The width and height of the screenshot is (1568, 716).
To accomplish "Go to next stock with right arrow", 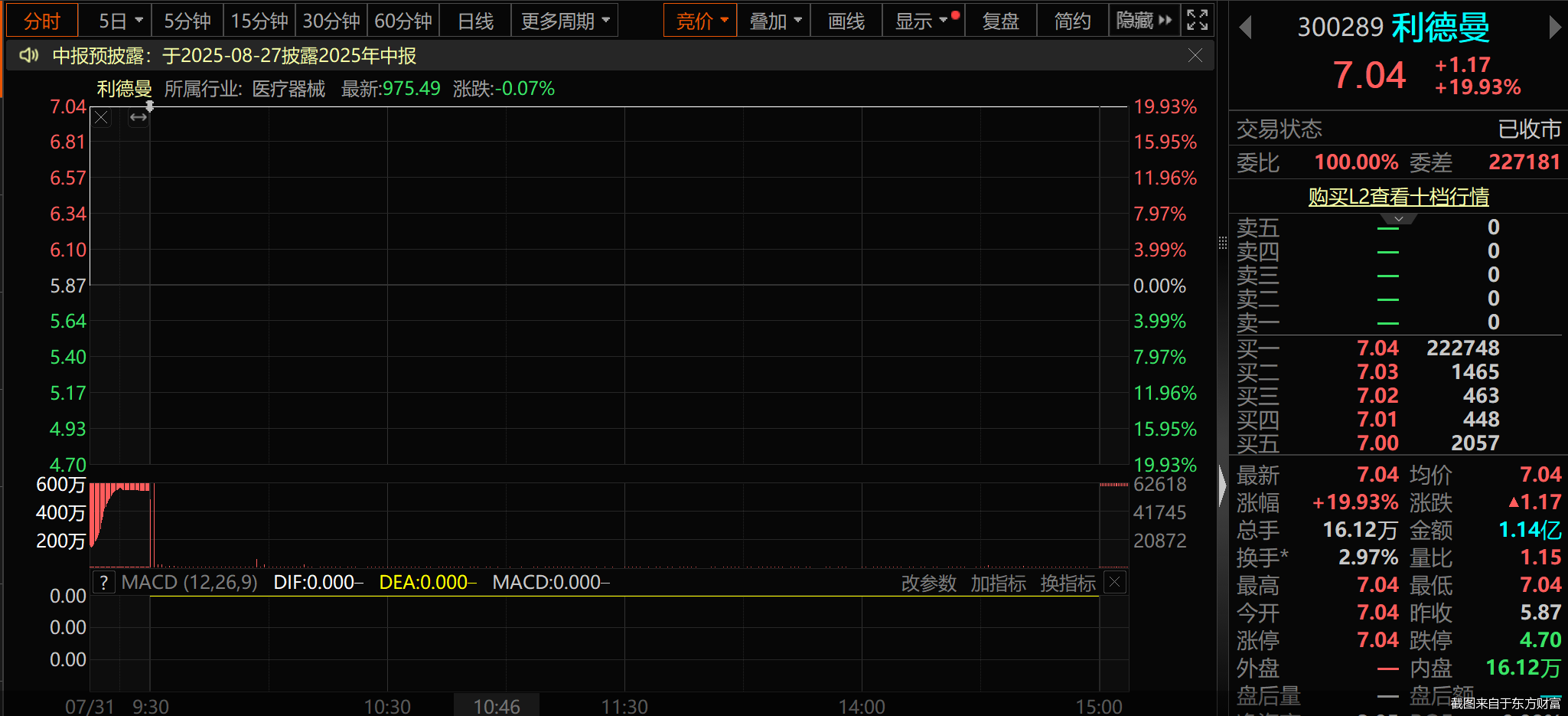I will click(1553, 28).
